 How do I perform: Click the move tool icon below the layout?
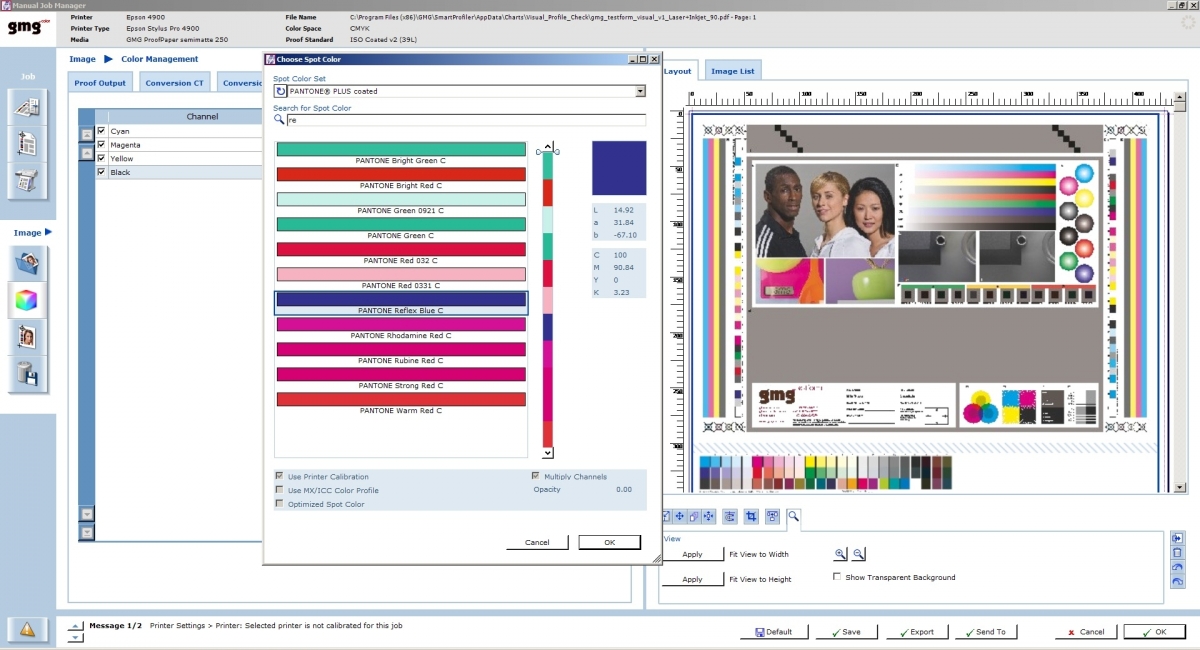(679, 516)
